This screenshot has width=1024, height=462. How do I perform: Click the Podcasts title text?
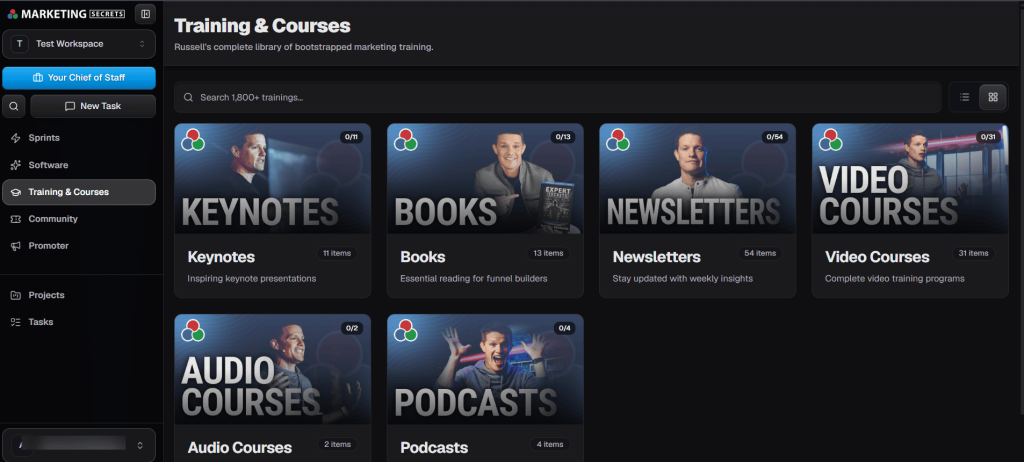tap(434, 448)
